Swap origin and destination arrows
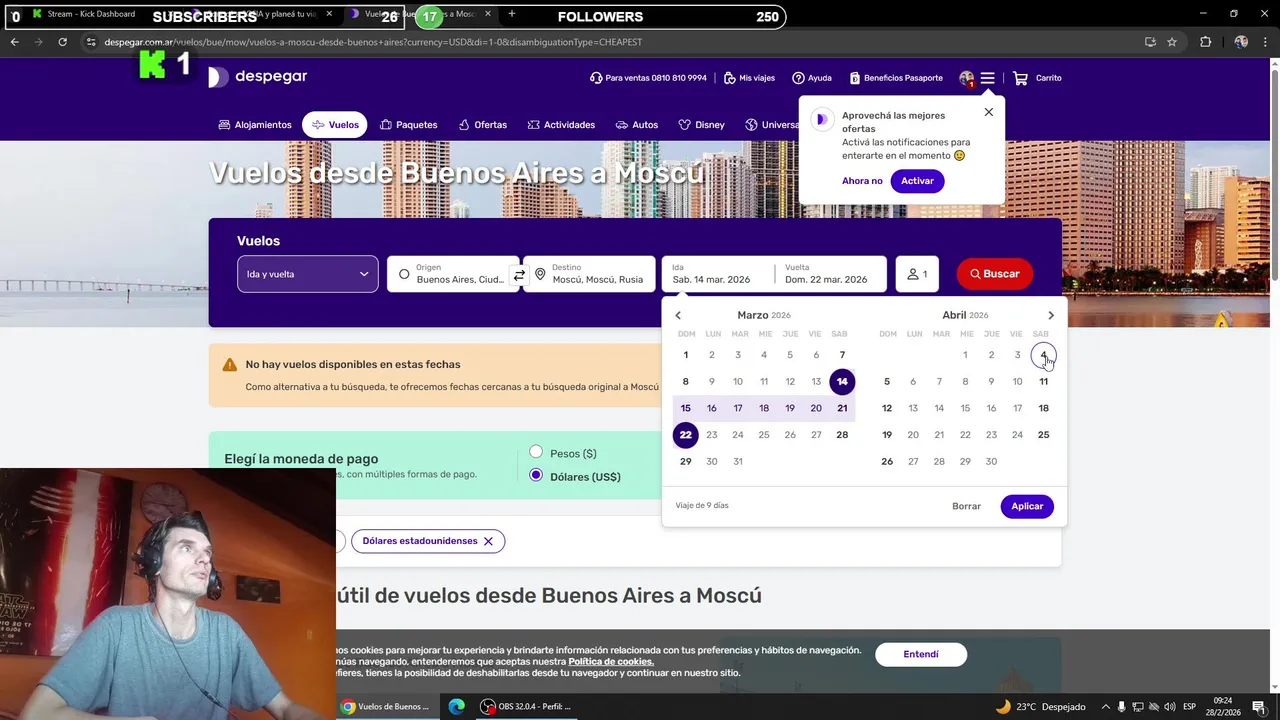 click(519, 274)
